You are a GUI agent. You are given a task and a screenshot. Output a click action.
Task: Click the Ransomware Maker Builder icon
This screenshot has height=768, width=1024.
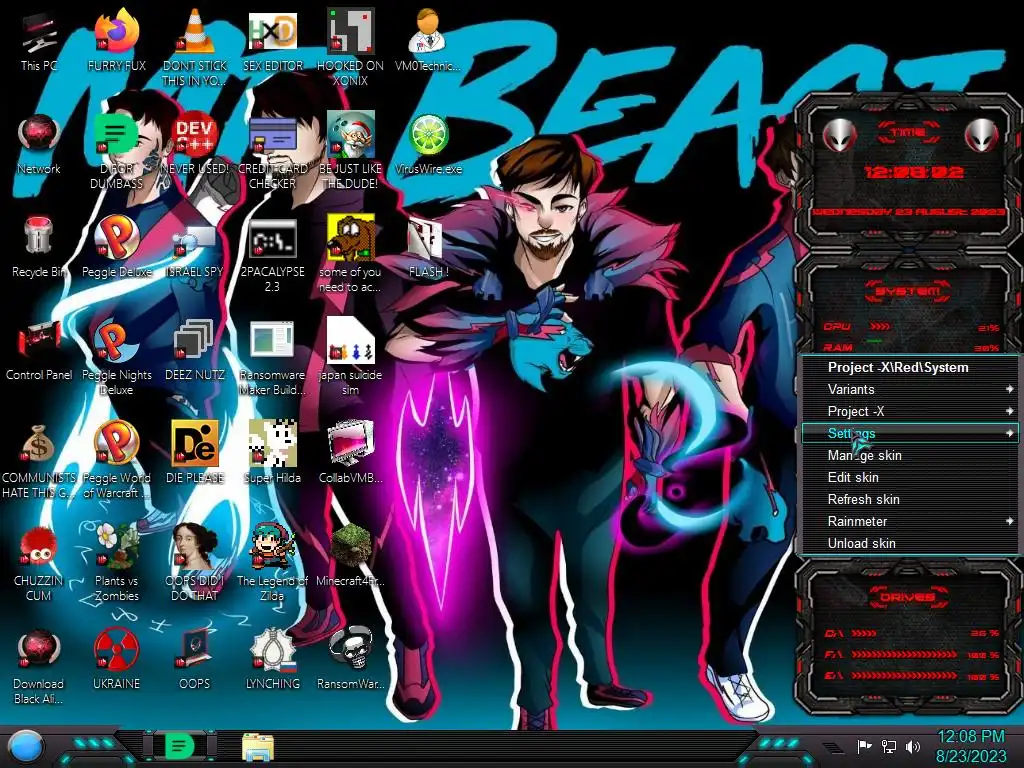[273, 341]
